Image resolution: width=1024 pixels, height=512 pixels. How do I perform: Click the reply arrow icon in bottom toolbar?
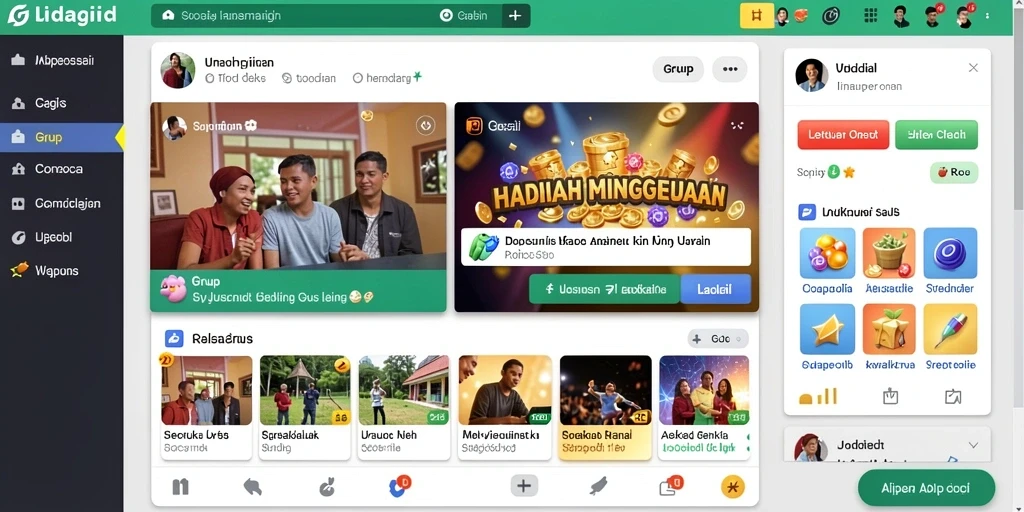252,486
